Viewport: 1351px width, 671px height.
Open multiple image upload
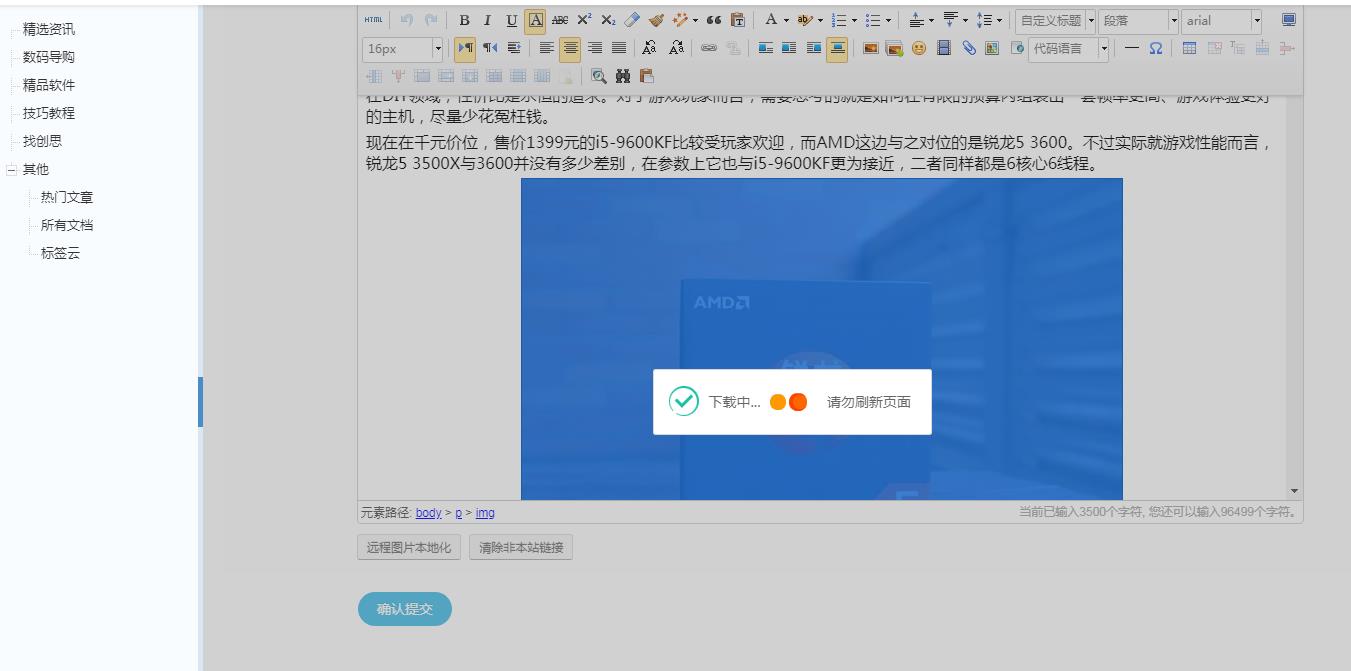pos(895,48)
